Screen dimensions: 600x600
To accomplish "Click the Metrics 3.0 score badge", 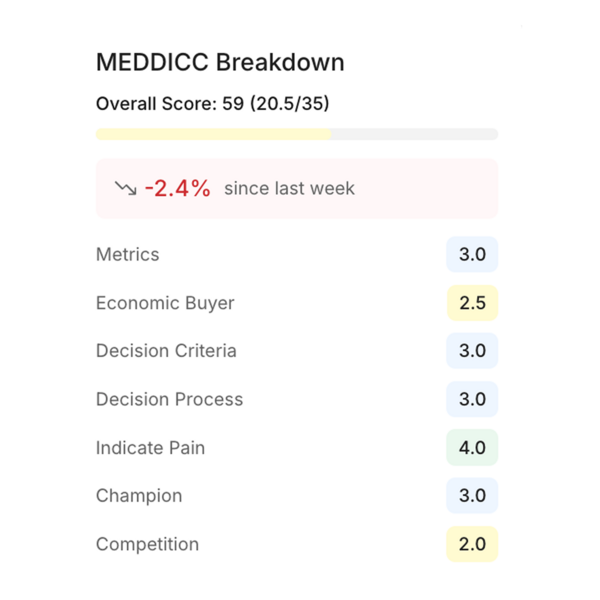I will [472, 254].
